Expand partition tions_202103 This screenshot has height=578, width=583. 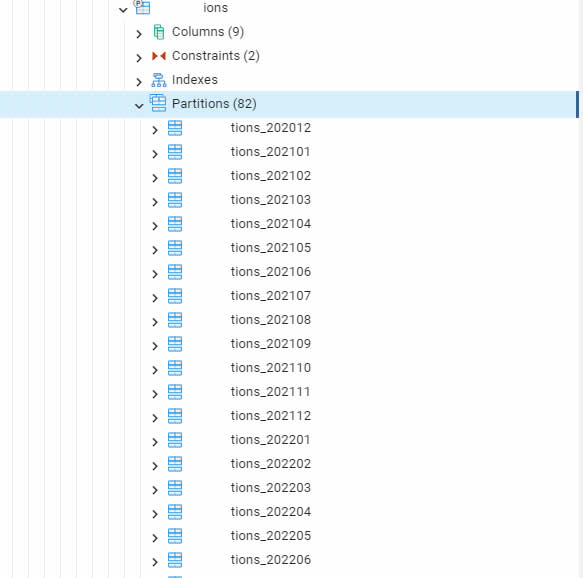155,202
